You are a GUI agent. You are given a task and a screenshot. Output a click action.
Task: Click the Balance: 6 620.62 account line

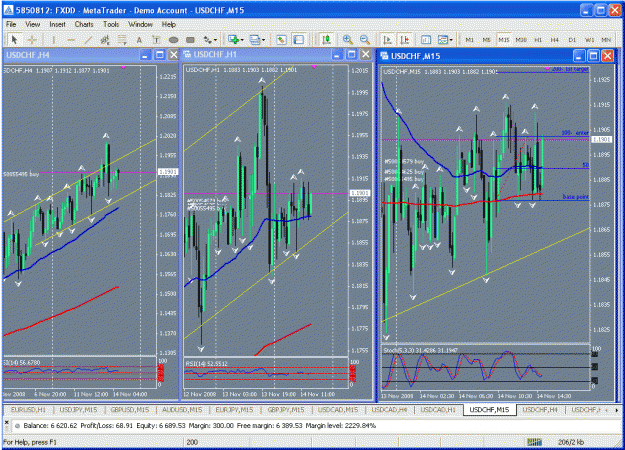[x=199, y=426]
